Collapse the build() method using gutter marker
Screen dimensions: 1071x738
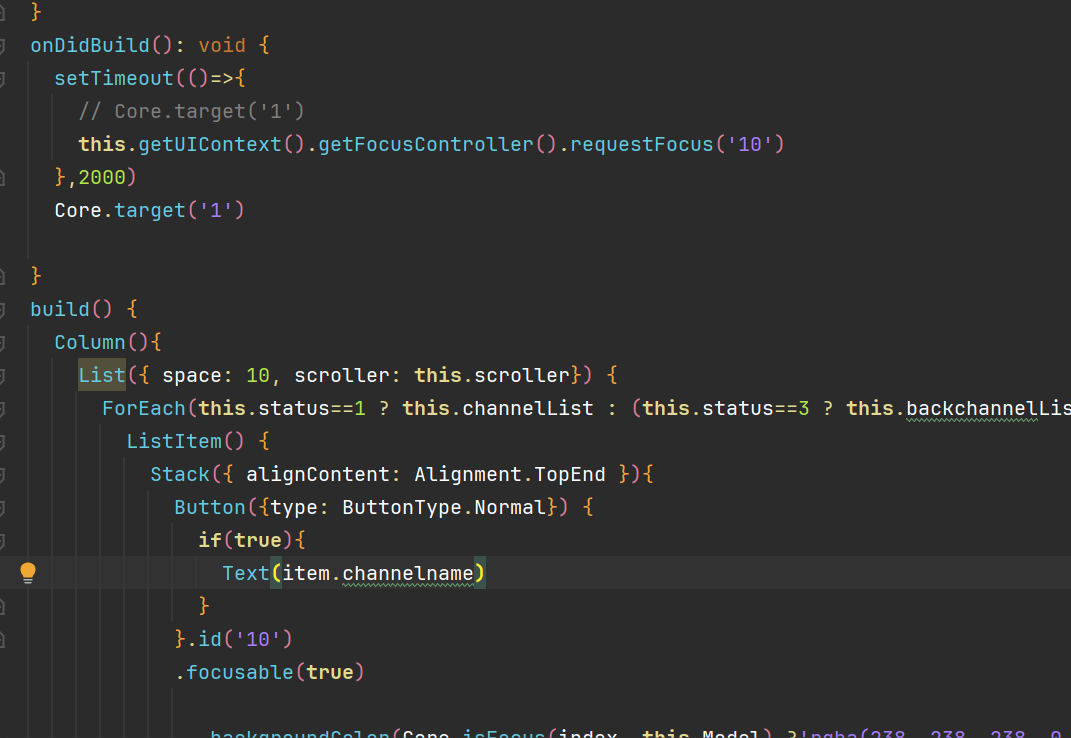coord(3,309)
